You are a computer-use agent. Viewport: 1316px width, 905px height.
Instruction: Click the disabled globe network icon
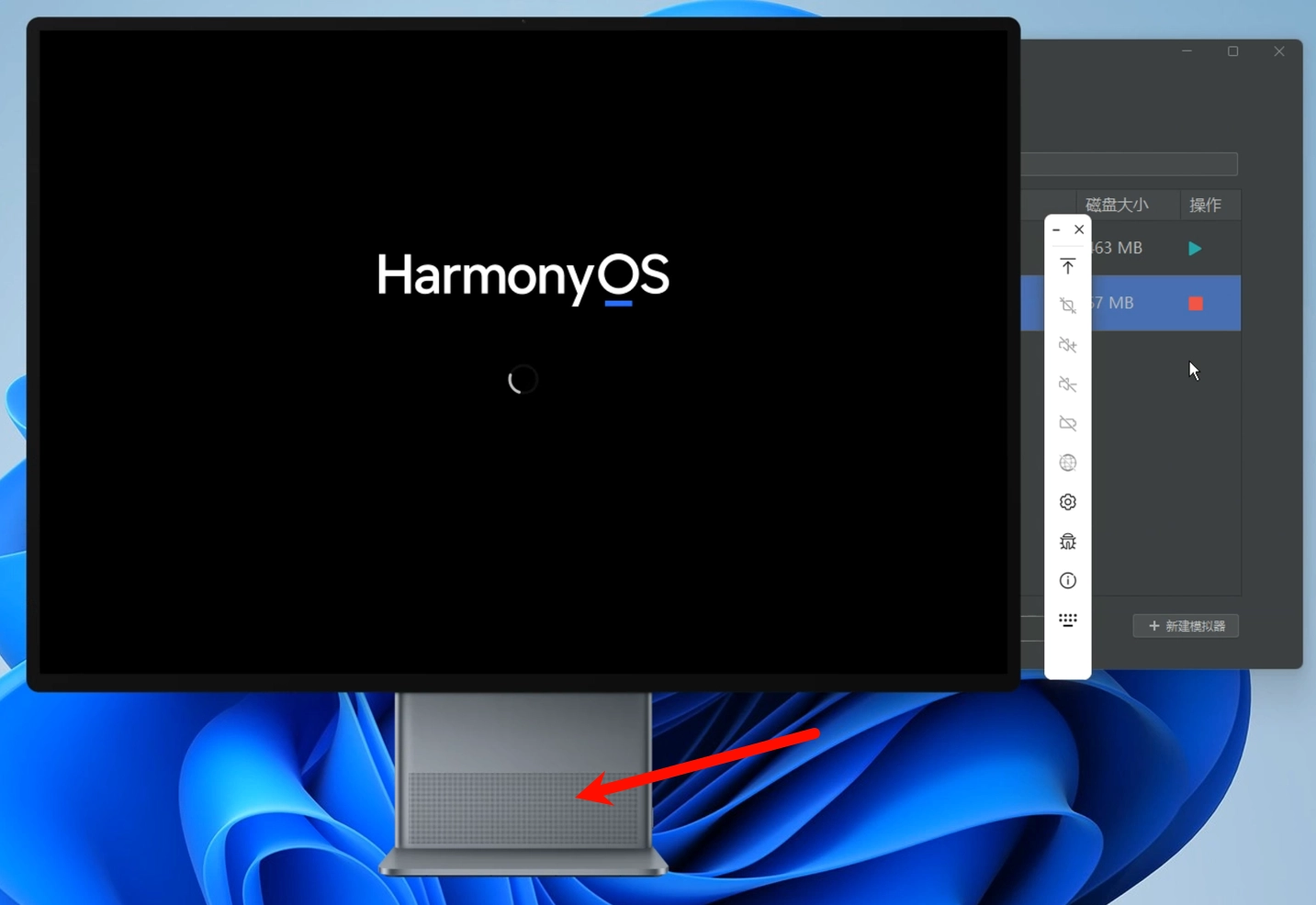(1067, 463)
